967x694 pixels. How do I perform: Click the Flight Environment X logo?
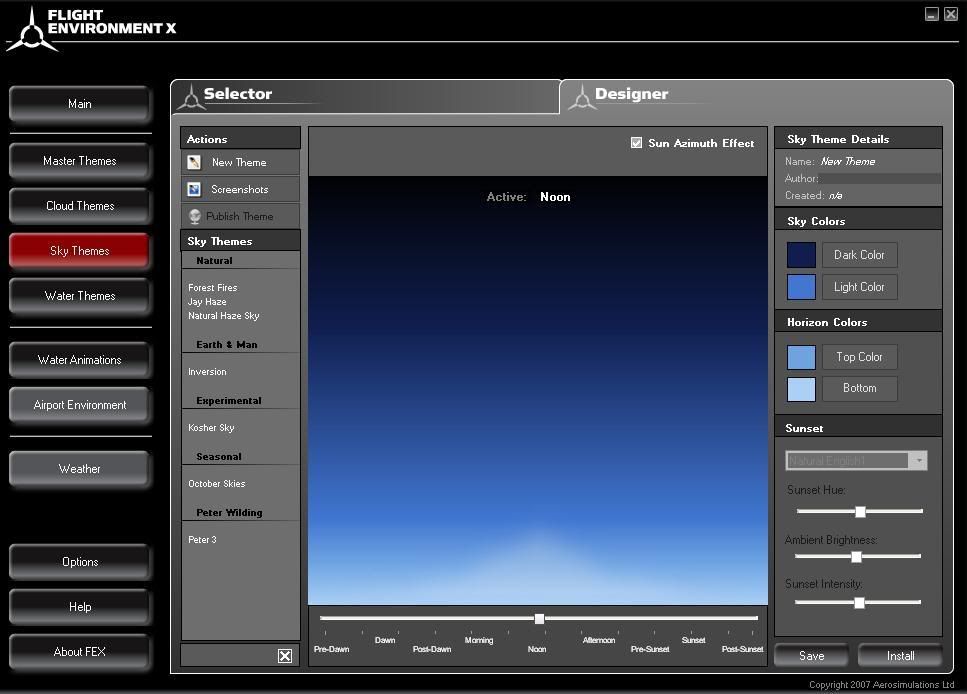tap(30, 30)
